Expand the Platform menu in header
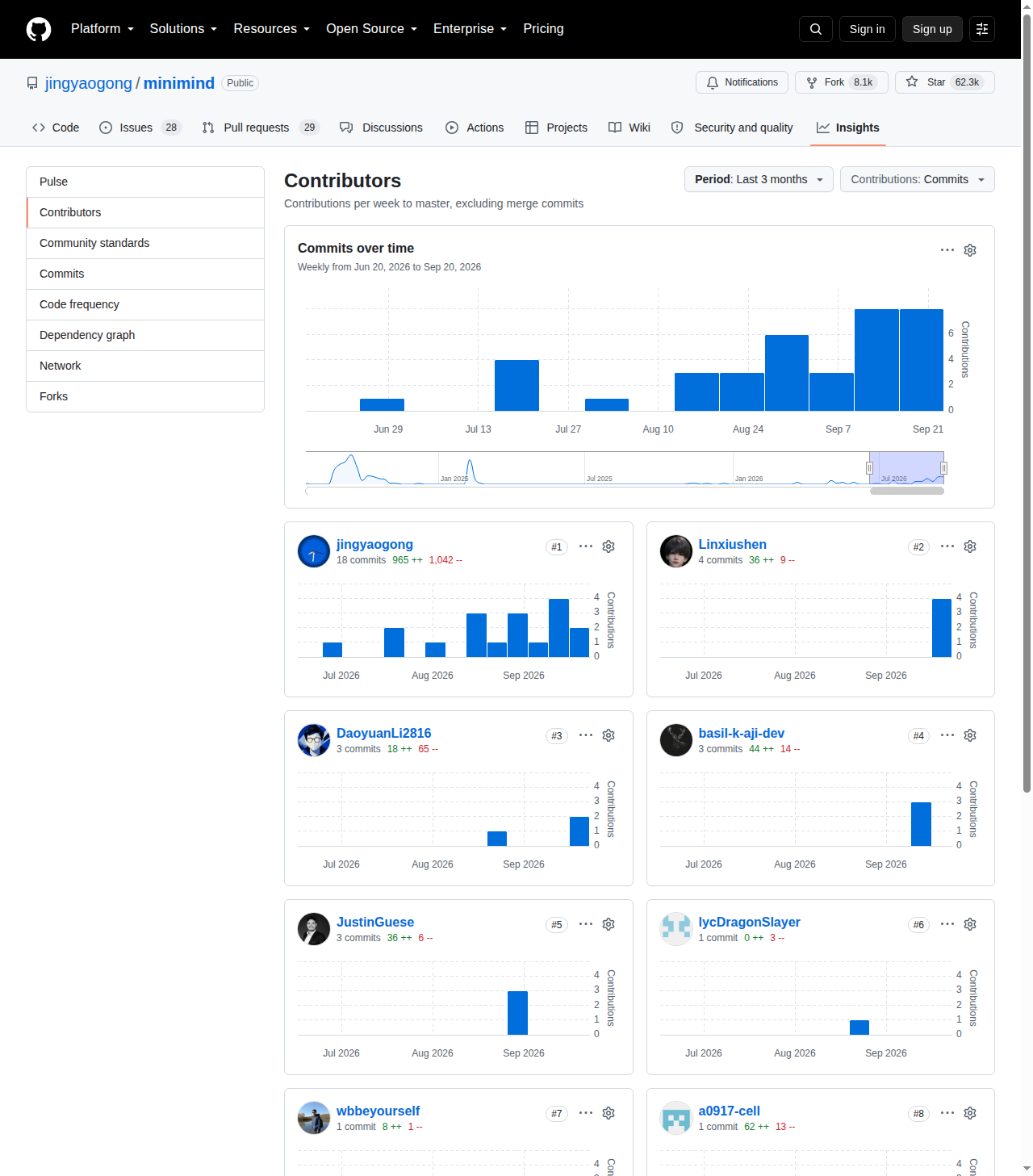This screenshot has height=1176, width=1033. coord(102,29)
